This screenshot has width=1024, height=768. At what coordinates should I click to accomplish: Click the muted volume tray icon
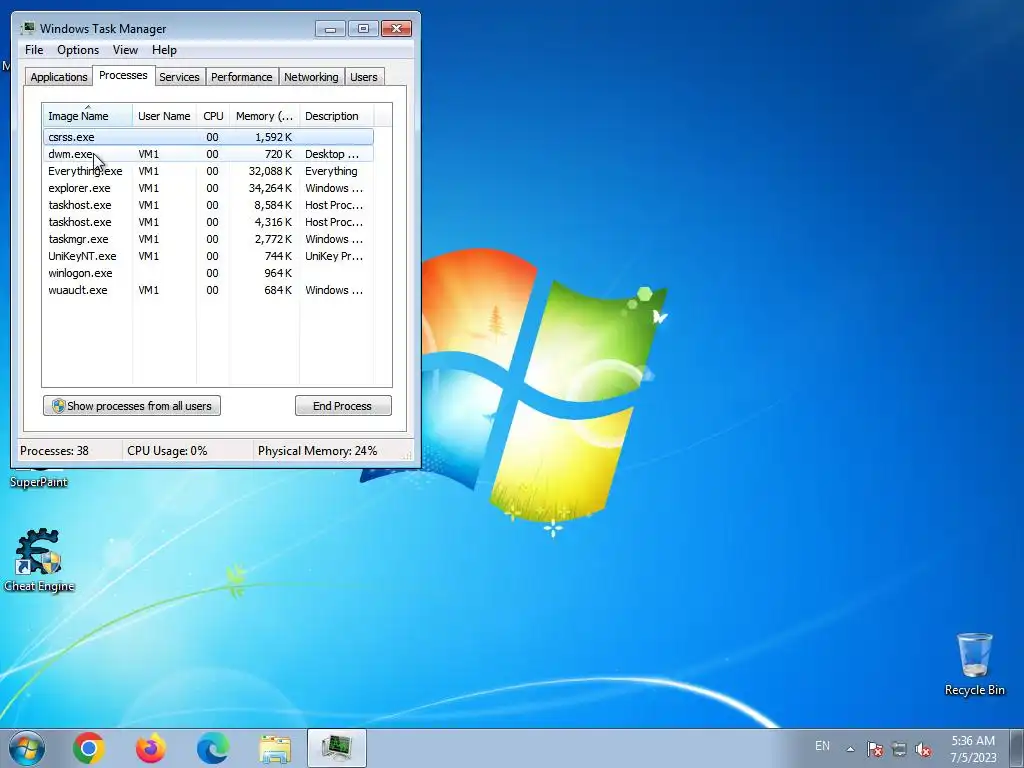click(923, 749)
